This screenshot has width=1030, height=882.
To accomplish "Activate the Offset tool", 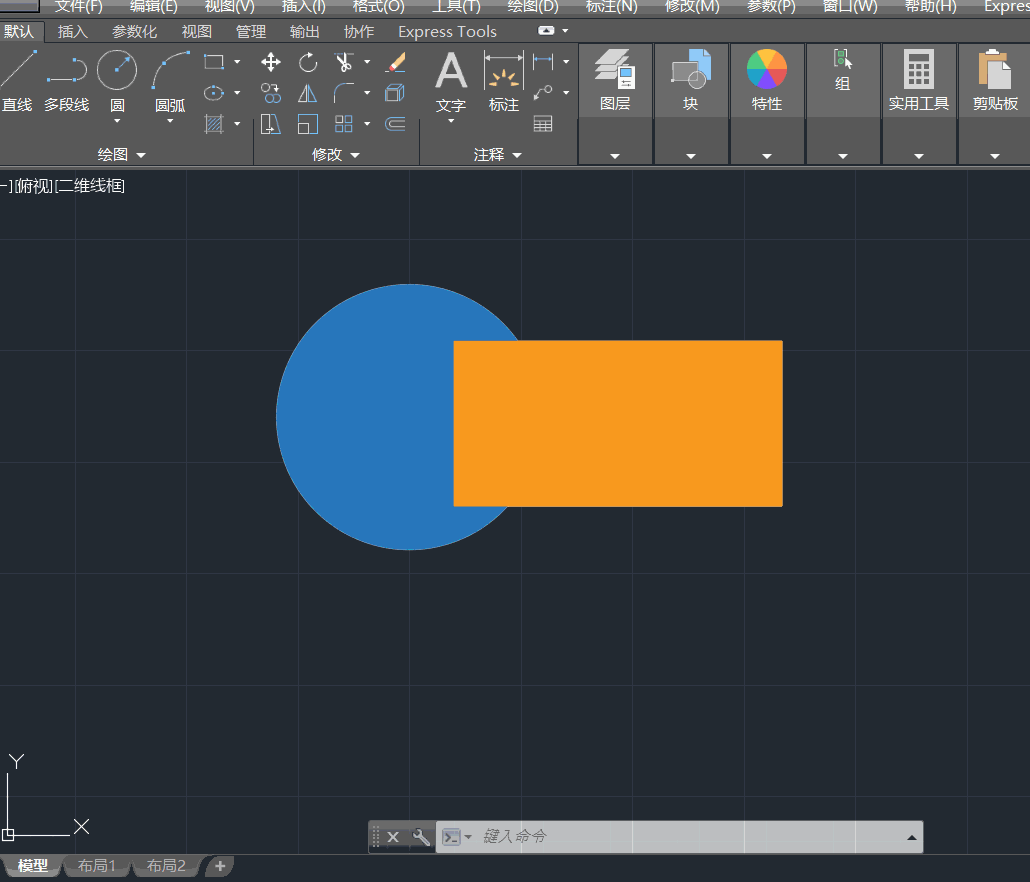I will [x=395, y=123].
